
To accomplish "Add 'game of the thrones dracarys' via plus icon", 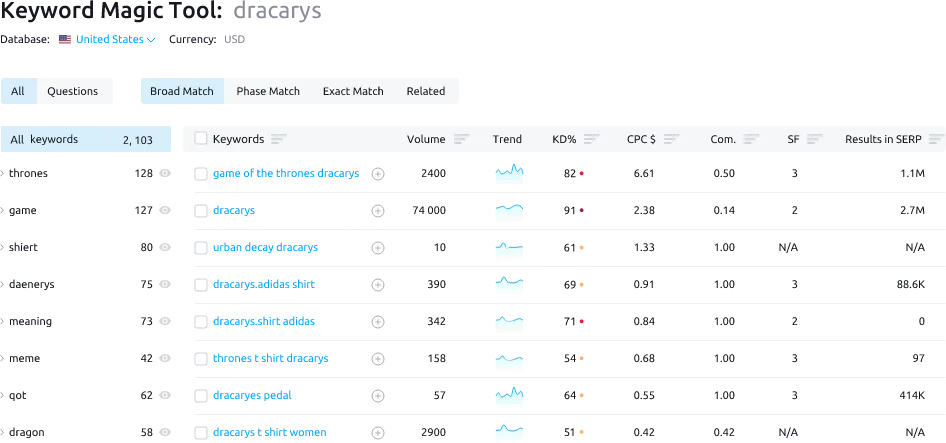I will click(x=378, y=174).
